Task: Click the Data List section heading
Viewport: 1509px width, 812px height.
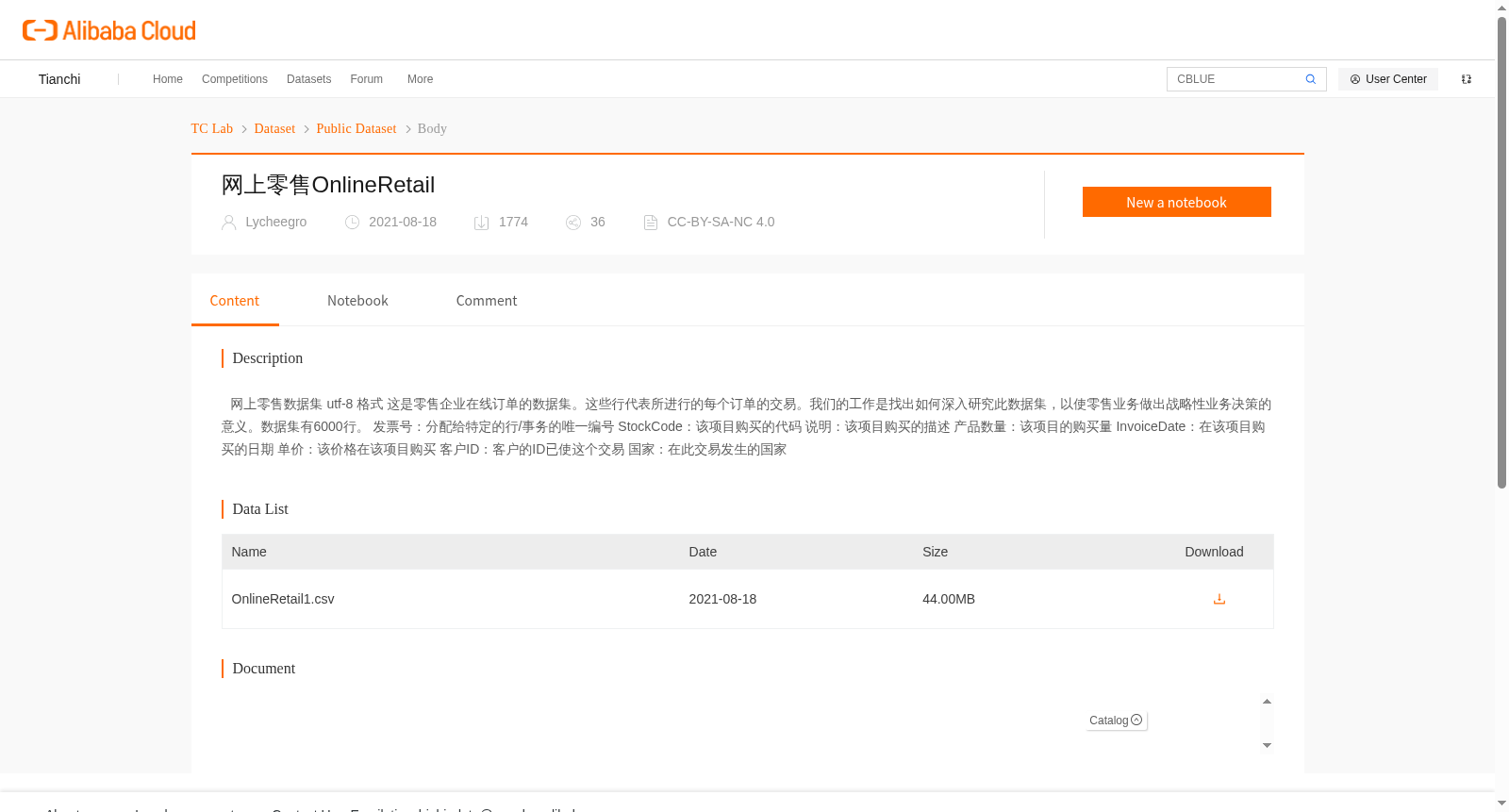Action: [260, 509]
